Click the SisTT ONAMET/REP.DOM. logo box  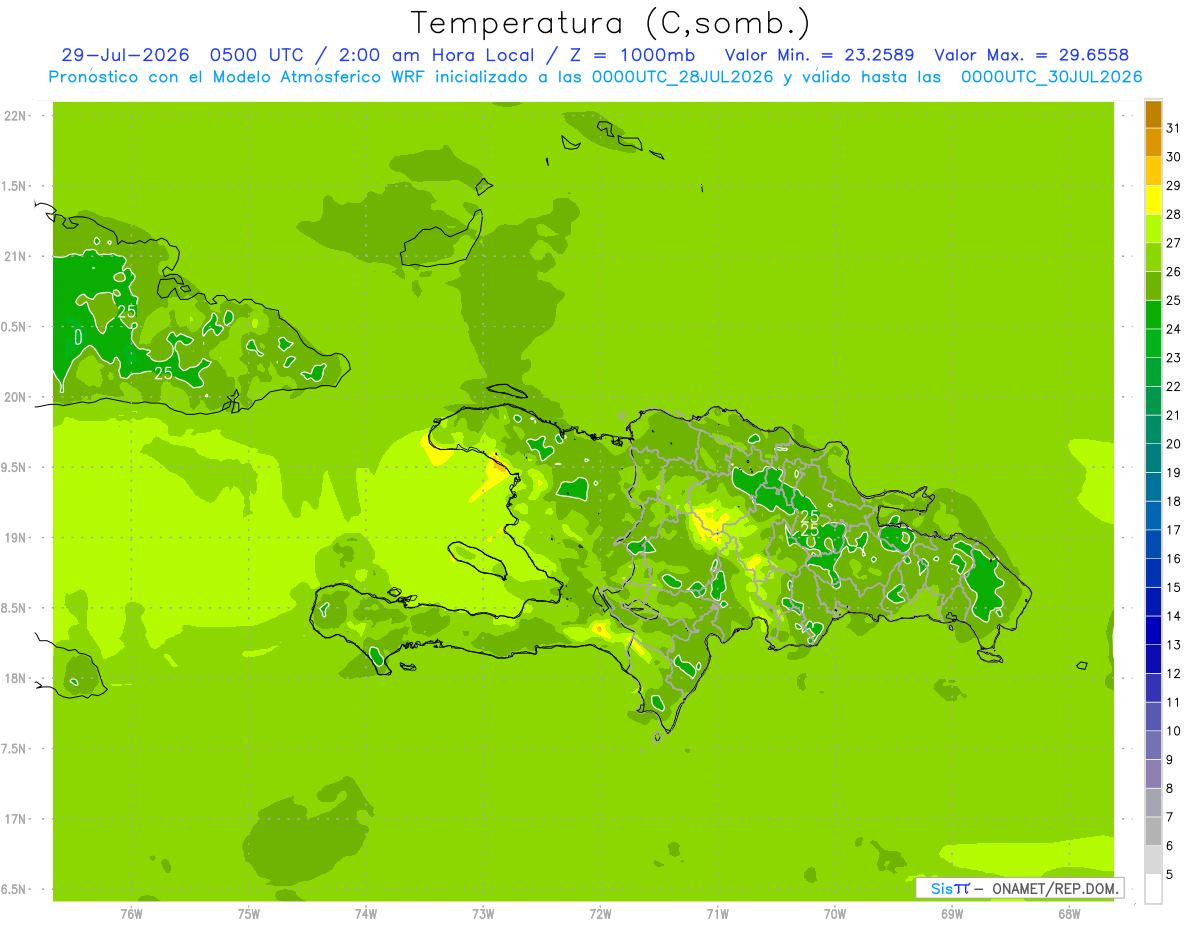tap(1019, 888)
